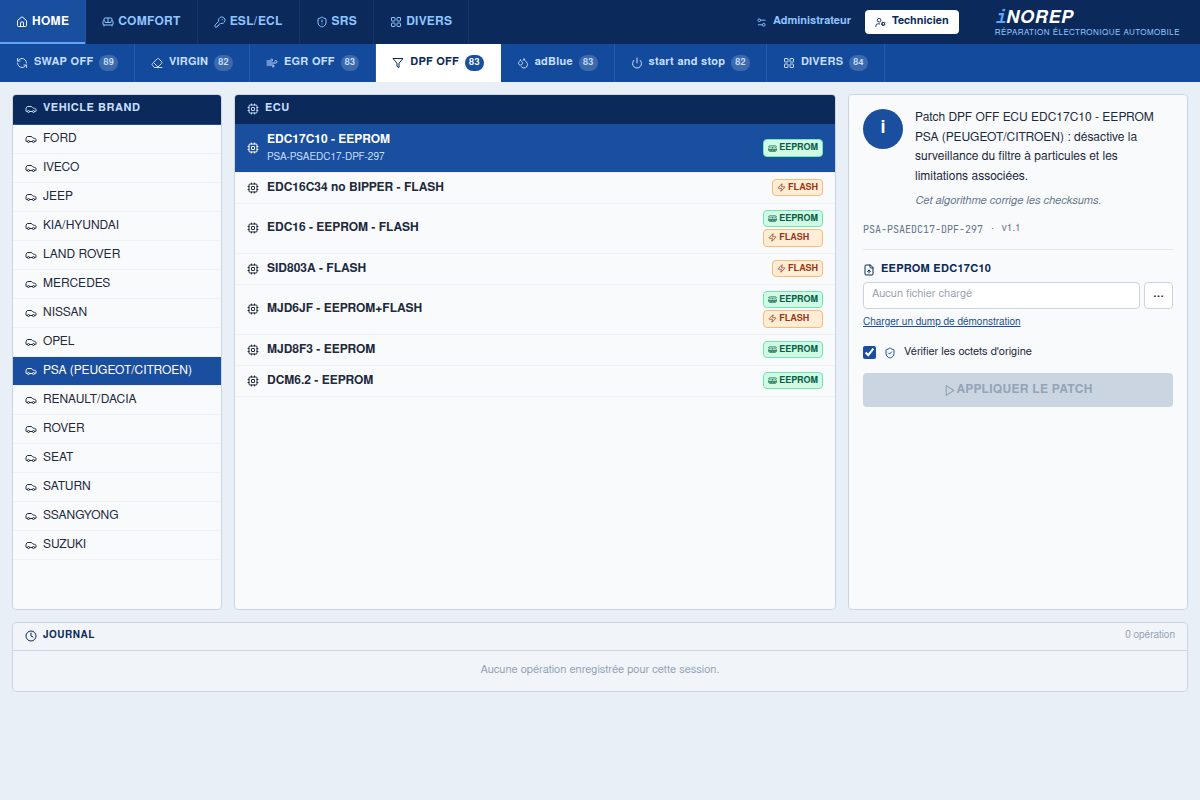
Task: Select JEEP in brand list
Action: pyautogui.click(x=117, y=197)
